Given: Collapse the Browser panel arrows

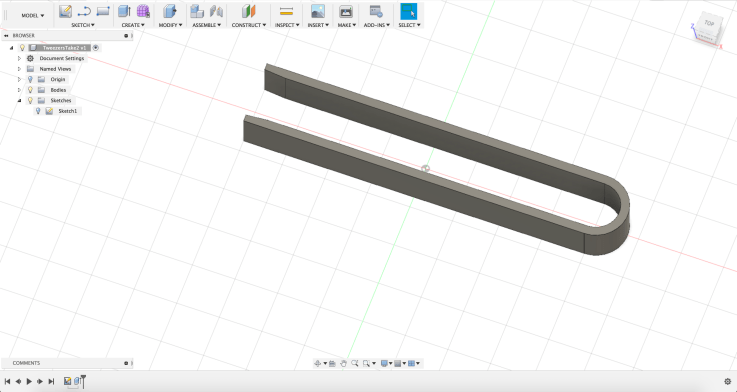Looking at the screenshot, I should pos(6,35).
